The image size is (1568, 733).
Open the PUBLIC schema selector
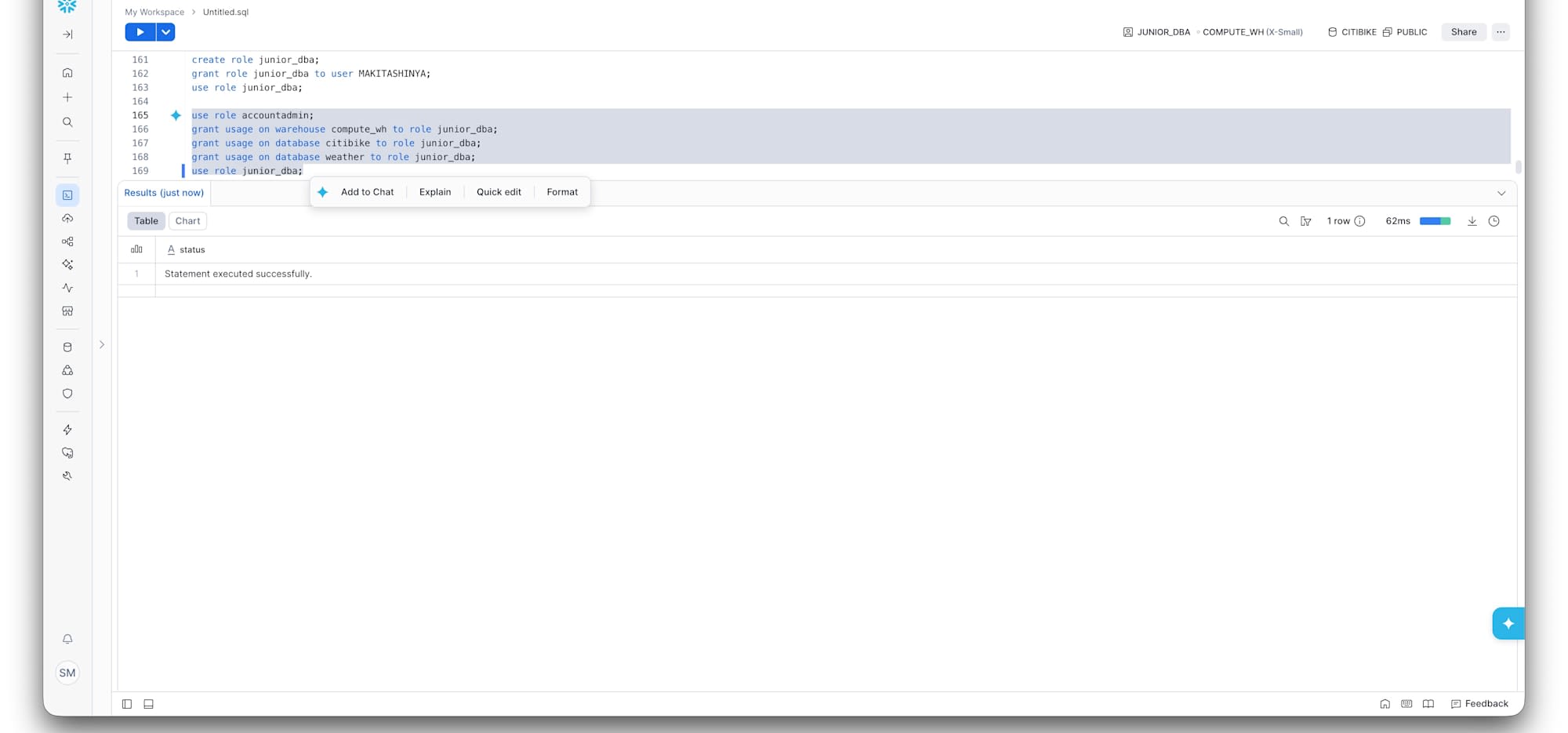point(1405,32)
